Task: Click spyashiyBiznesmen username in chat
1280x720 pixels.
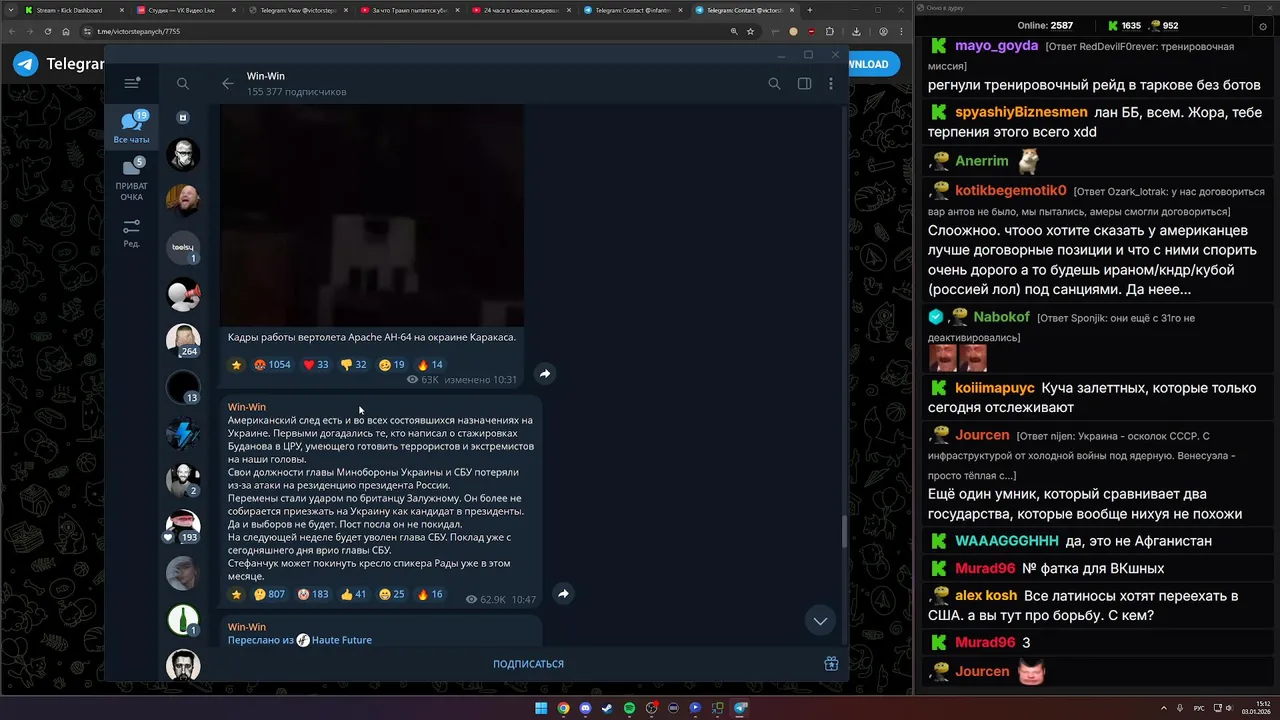Action: [1021, 112]
